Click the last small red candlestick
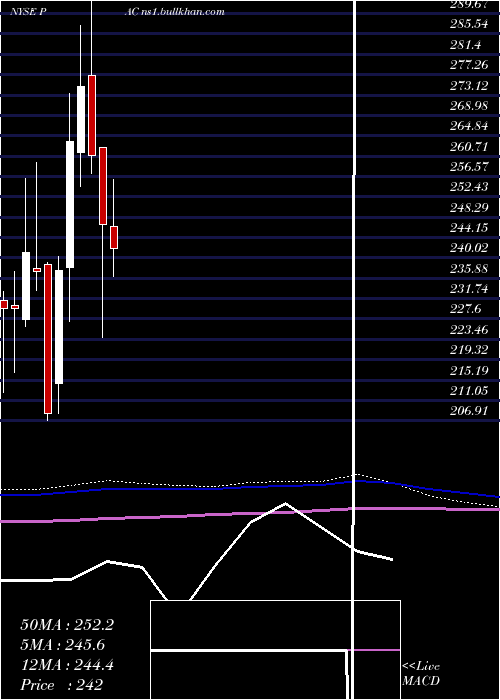The width and height of the screenshot is (500, 700). coord(114,238)
